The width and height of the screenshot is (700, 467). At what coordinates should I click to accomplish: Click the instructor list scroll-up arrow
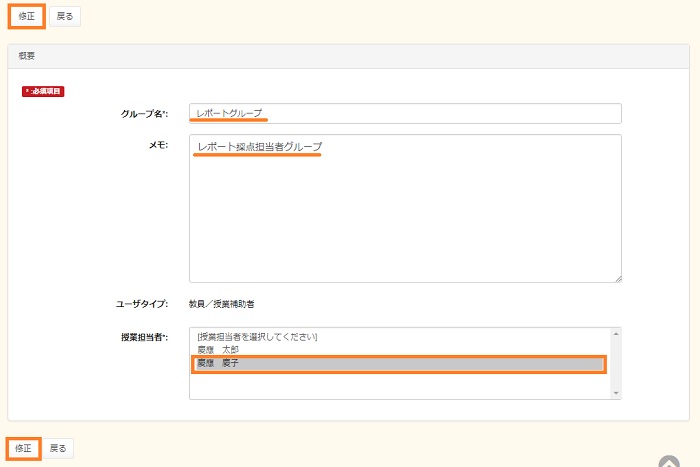coord(615,334)
